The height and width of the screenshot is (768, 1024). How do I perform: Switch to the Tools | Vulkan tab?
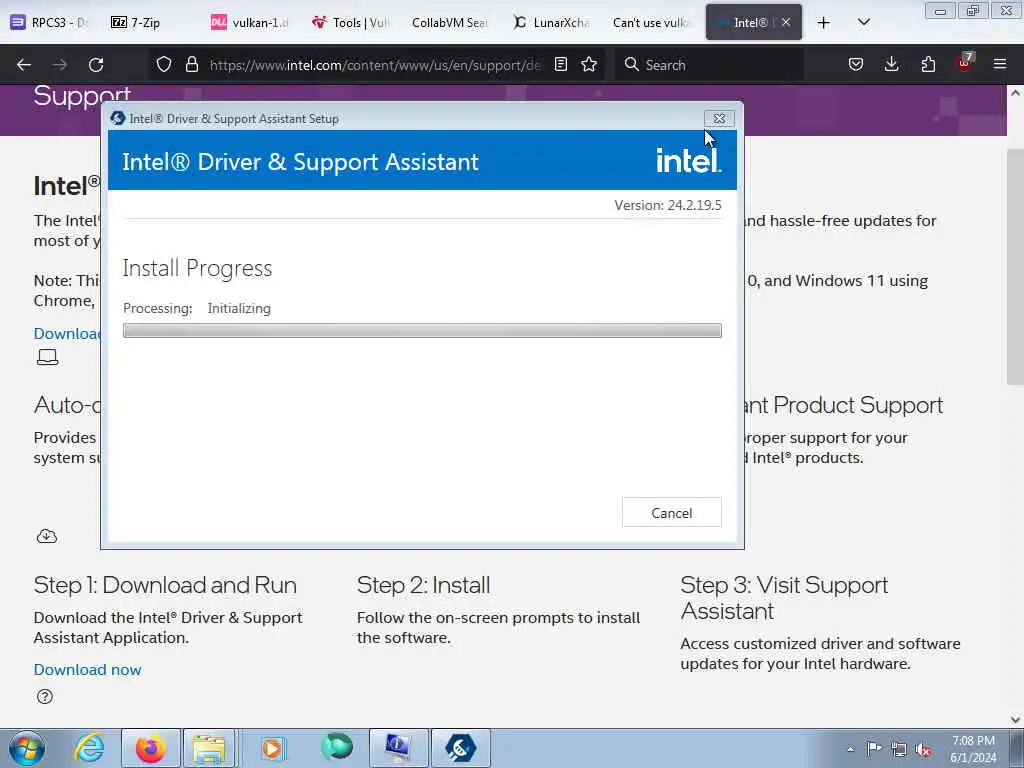pos(350,22)
